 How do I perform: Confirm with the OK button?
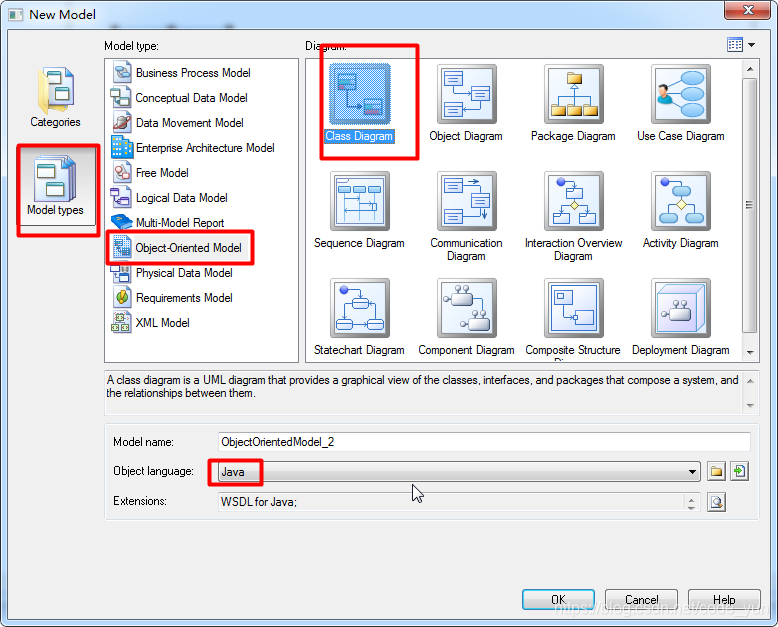point(558,600)
